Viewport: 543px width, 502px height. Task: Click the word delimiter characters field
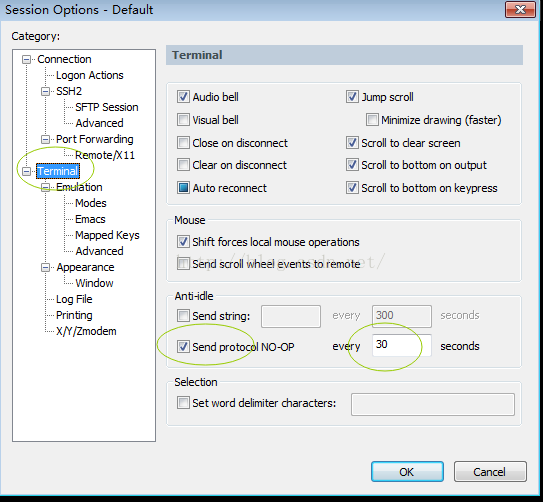point(433,404)
